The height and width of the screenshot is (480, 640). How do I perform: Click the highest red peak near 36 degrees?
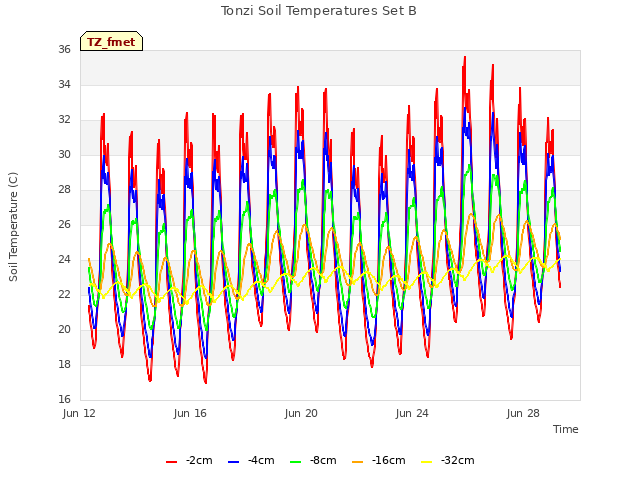[464, 58]
